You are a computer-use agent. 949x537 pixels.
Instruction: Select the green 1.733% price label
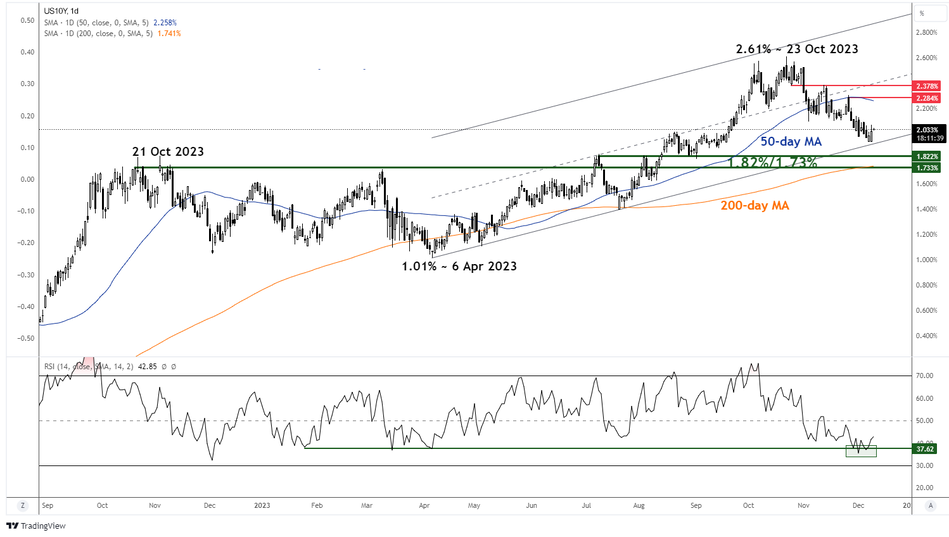(925, 168)
